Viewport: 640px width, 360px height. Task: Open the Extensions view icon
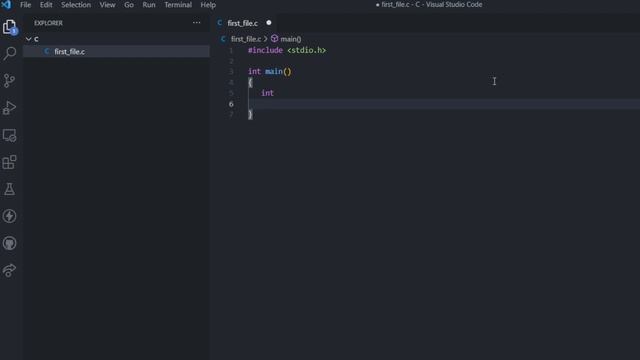coord(9,162)
